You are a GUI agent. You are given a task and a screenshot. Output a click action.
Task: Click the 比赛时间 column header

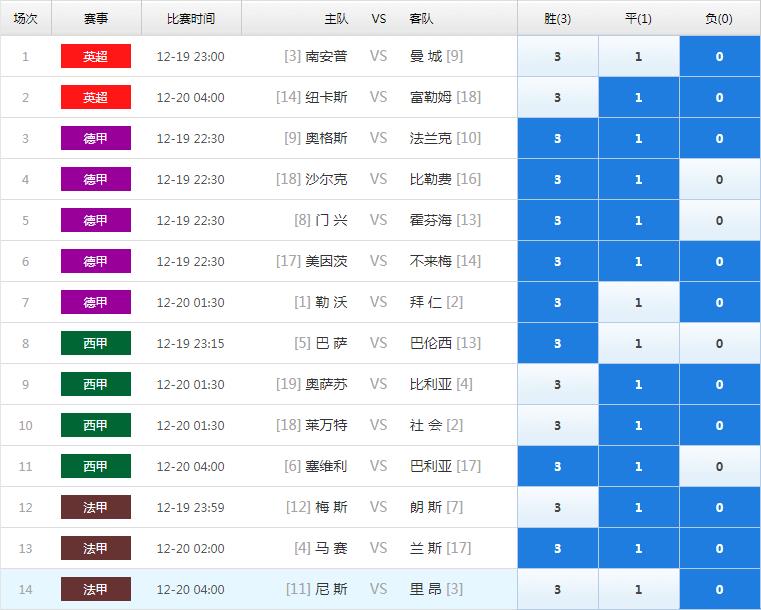pyautogui.click(x=191, y=18)
